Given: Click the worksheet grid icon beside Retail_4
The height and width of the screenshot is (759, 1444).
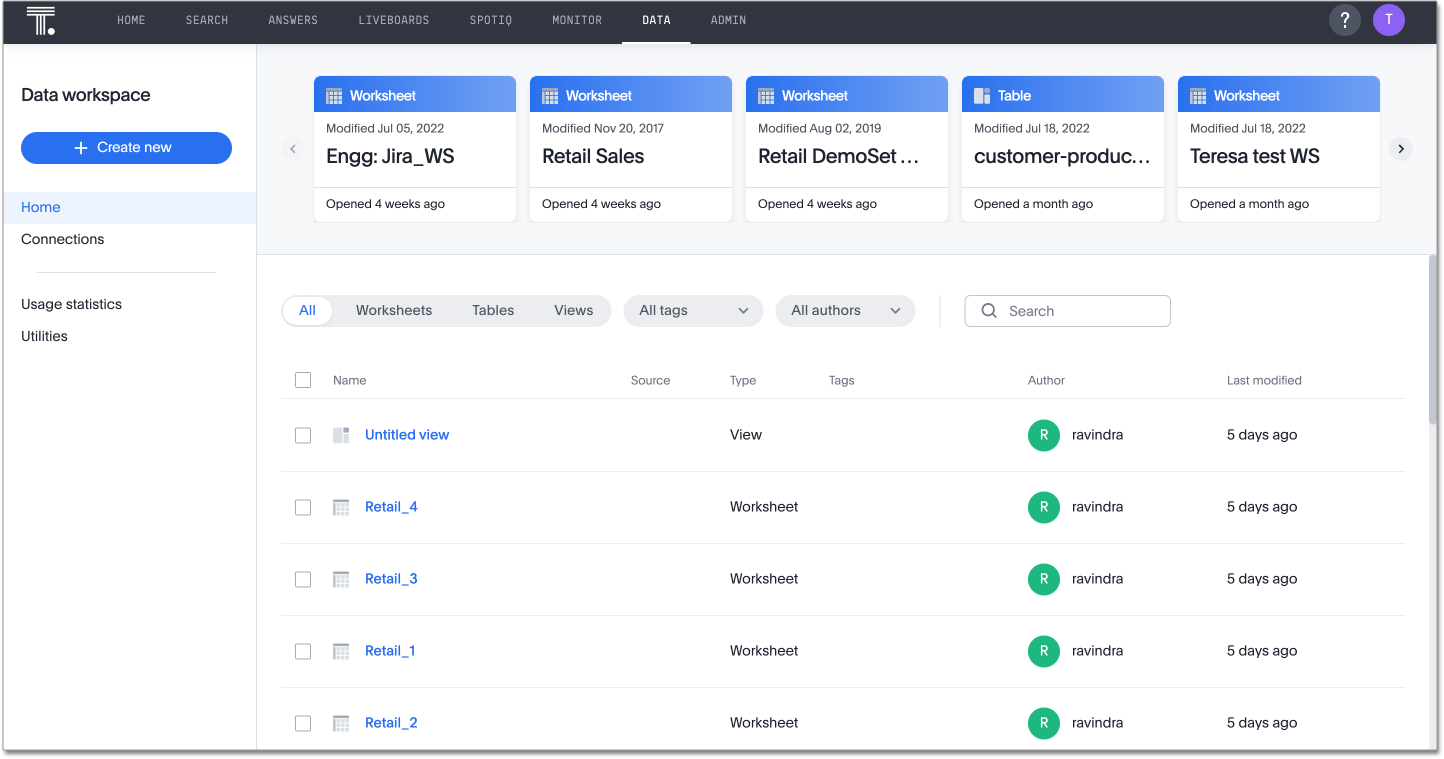Looking at the screenshot, I should pyautogui.click(x=340, y=507).
